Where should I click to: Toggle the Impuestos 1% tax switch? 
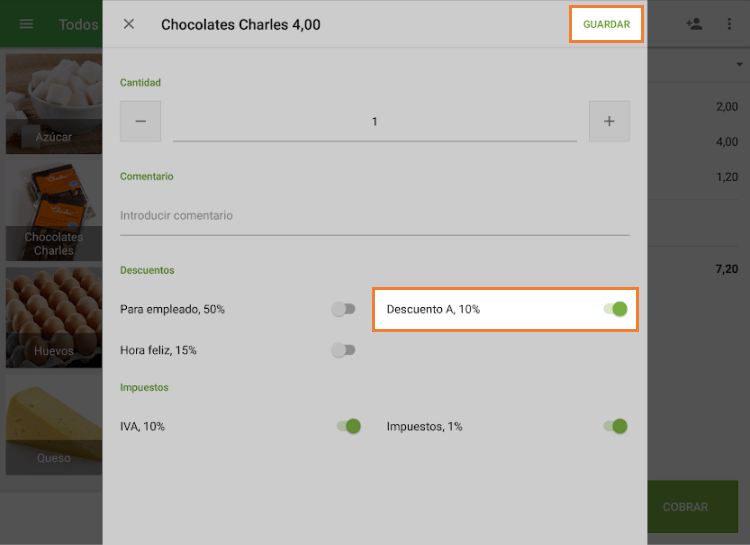tap(615, 426)
